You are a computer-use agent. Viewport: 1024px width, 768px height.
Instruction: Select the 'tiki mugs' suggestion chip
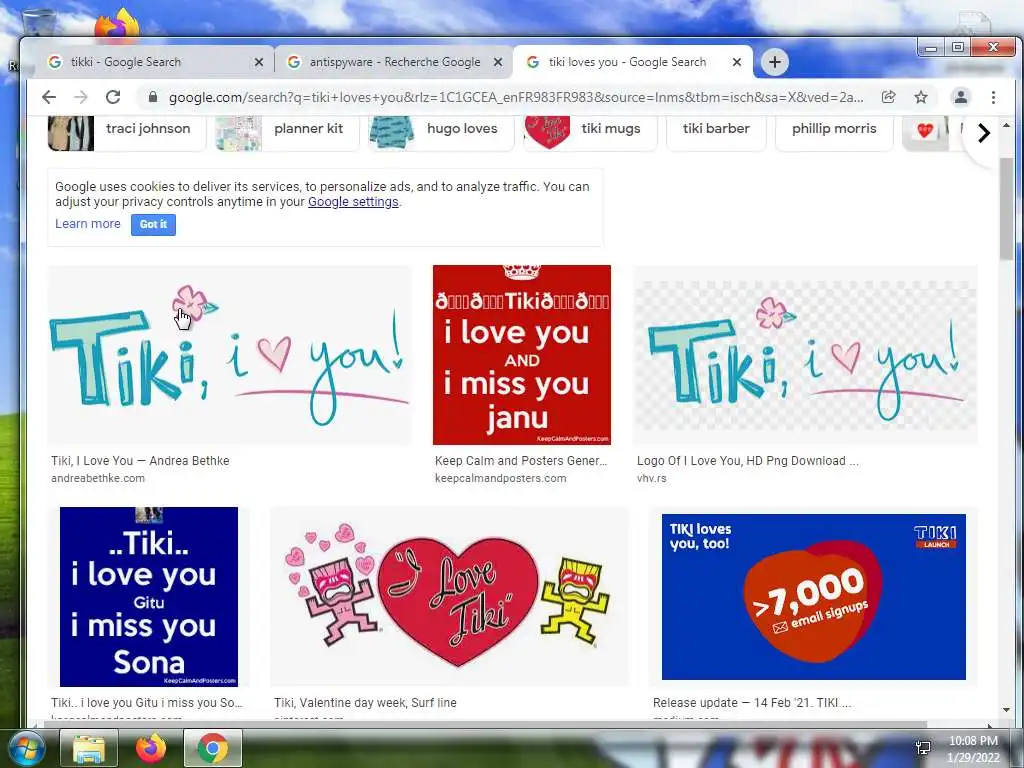[x=590, y=133]
